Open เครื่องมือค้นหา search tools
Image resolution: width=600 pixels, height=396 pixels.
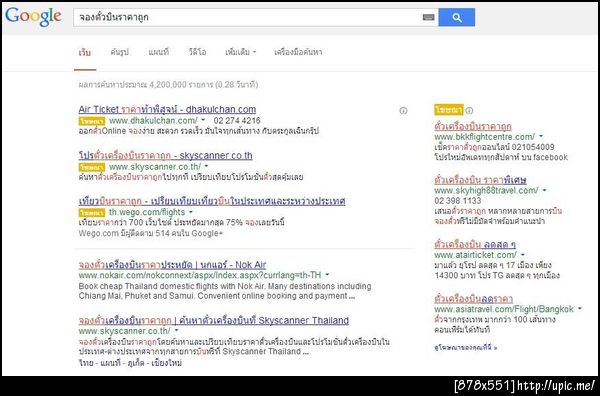[298, 52]
